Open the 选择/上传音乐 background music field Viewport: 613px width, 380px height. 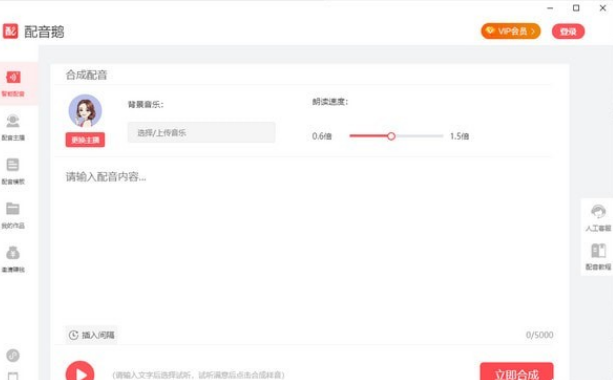201,133
